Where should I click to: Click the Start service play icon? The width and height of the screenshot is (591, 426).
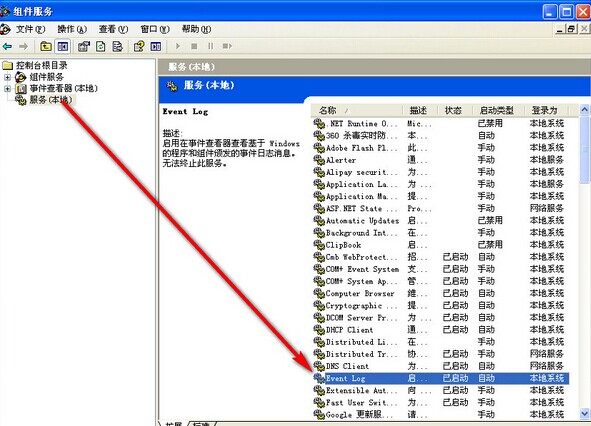(x=178, y=46)
